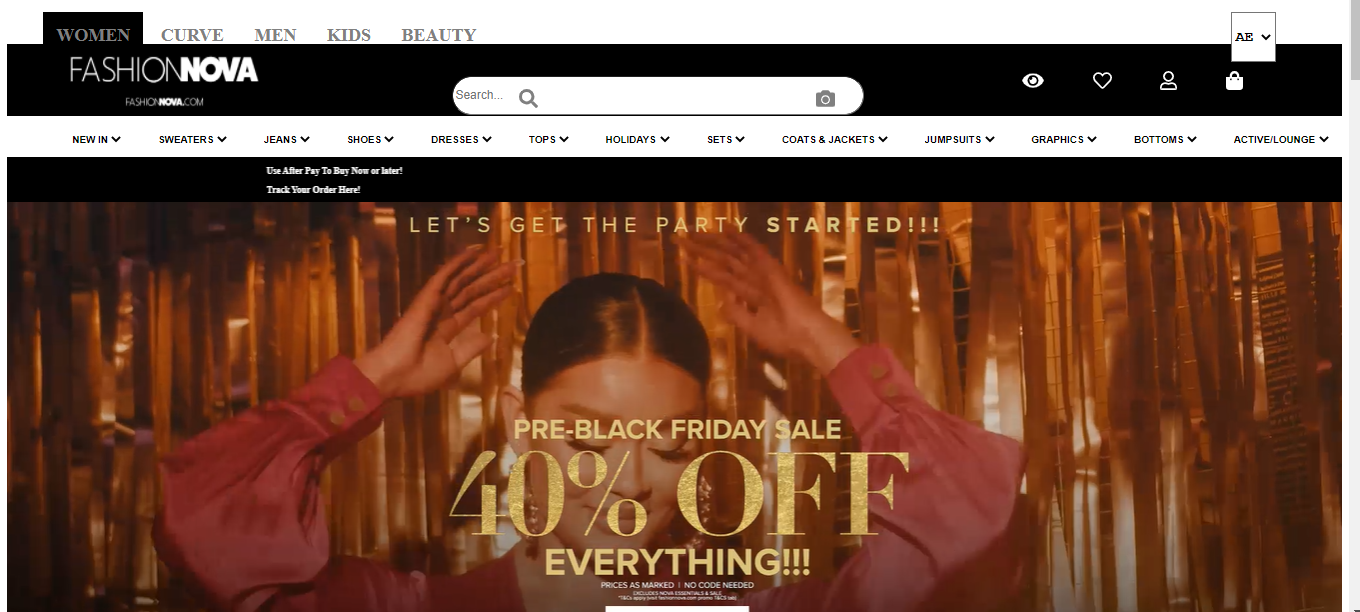Screen dimensions: 1360x612
Task: Click the 40% OFF sale banner
Action: [x=674, y=407]
